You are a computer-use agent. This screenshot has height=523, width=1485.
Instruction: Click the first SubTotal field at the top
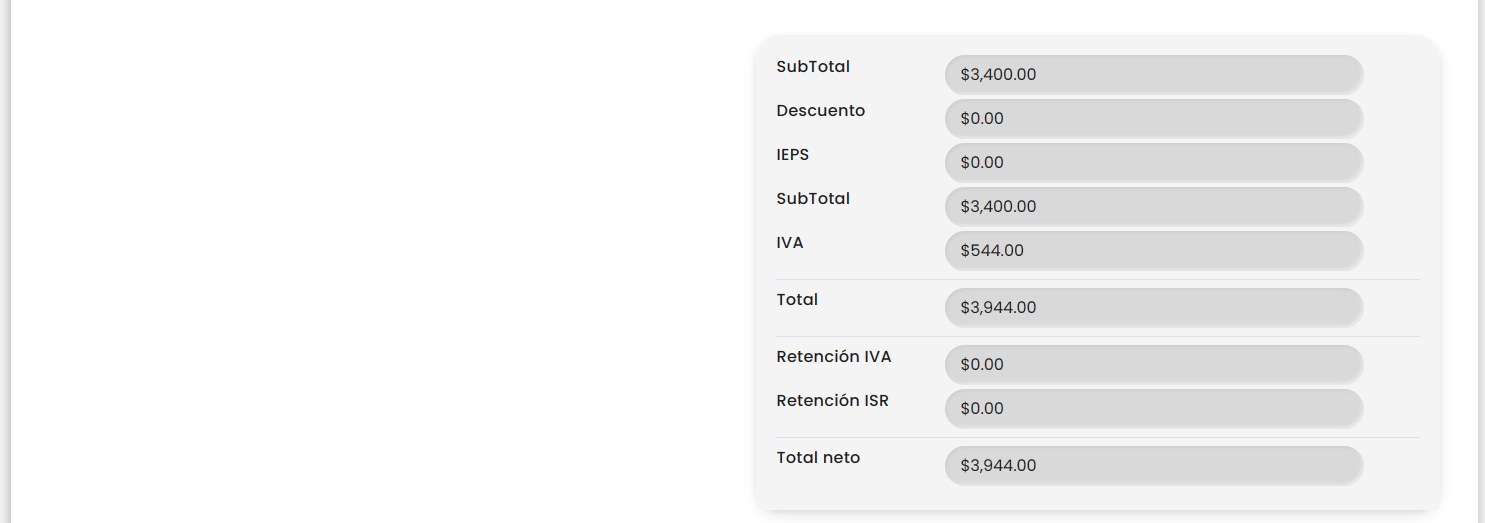pyautogui.click(x=1153, y=74)
